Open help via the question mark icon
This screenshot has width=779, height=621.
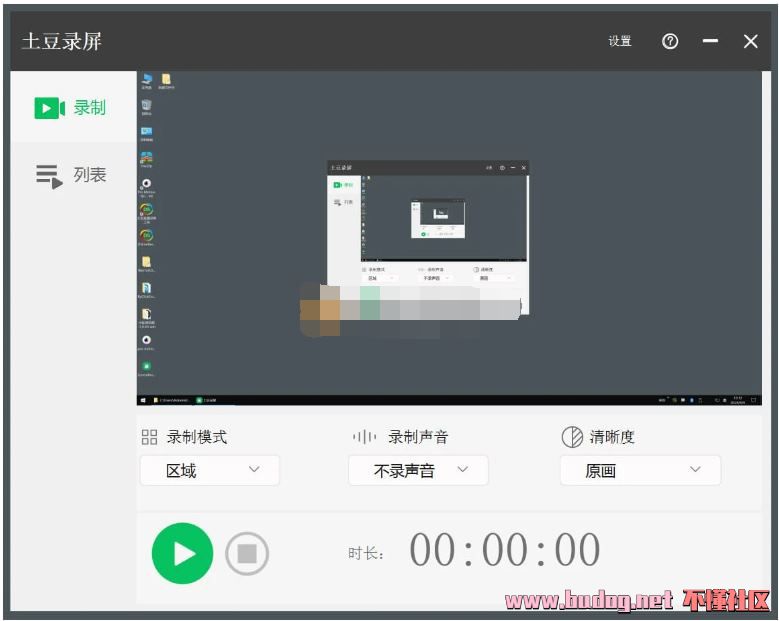coord(670,41)
